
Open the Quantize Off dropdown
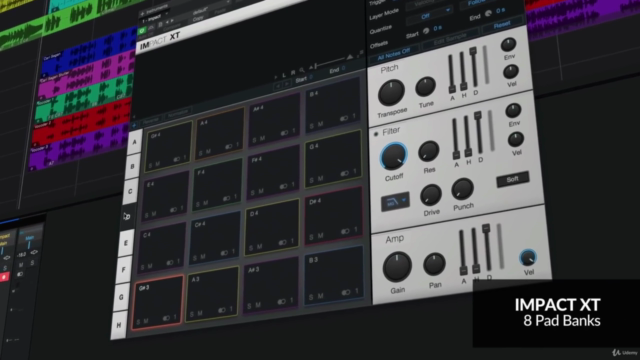[x=430, y=15]
